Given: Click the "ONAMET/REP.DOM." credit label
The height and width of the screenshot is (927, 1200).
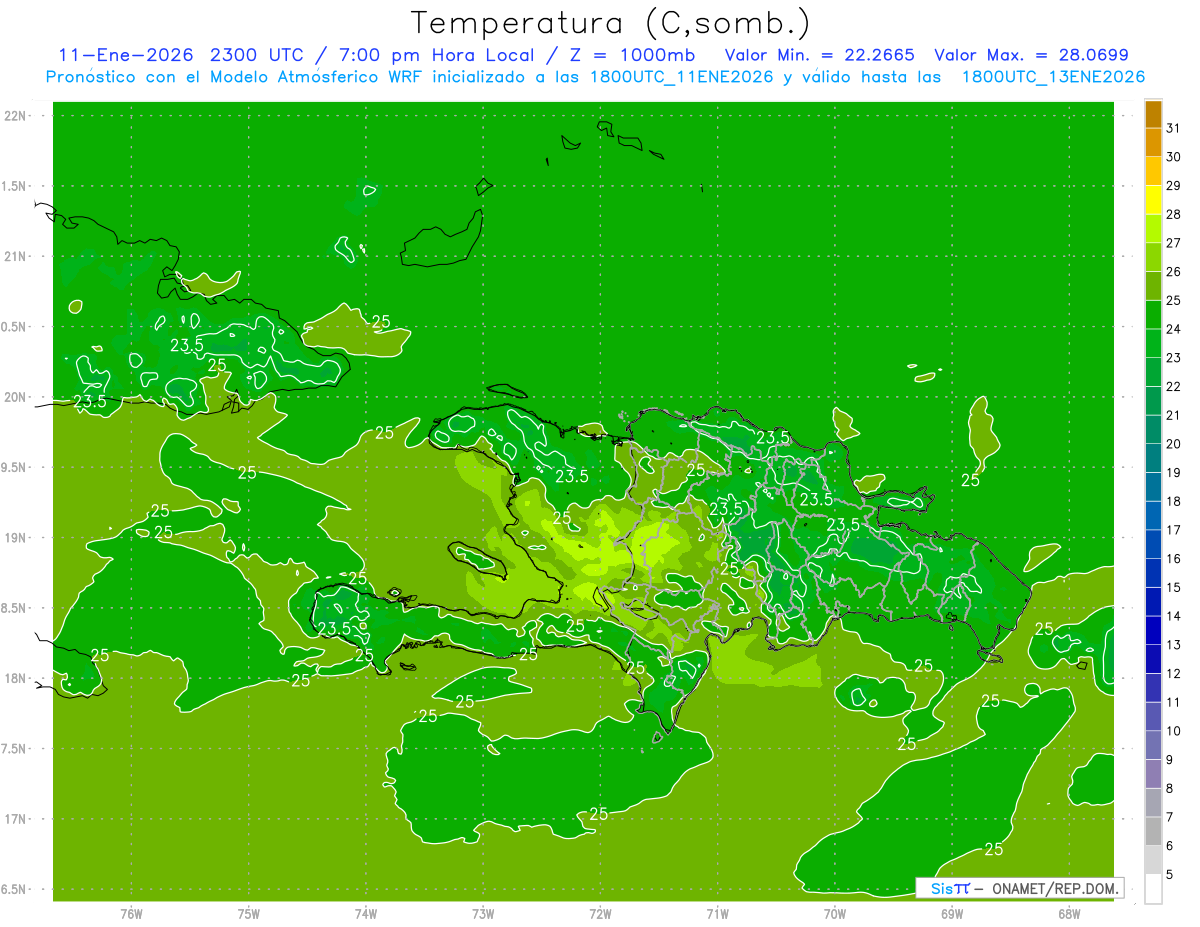Looking at the screenshot, I should [x=1054, y=888].
